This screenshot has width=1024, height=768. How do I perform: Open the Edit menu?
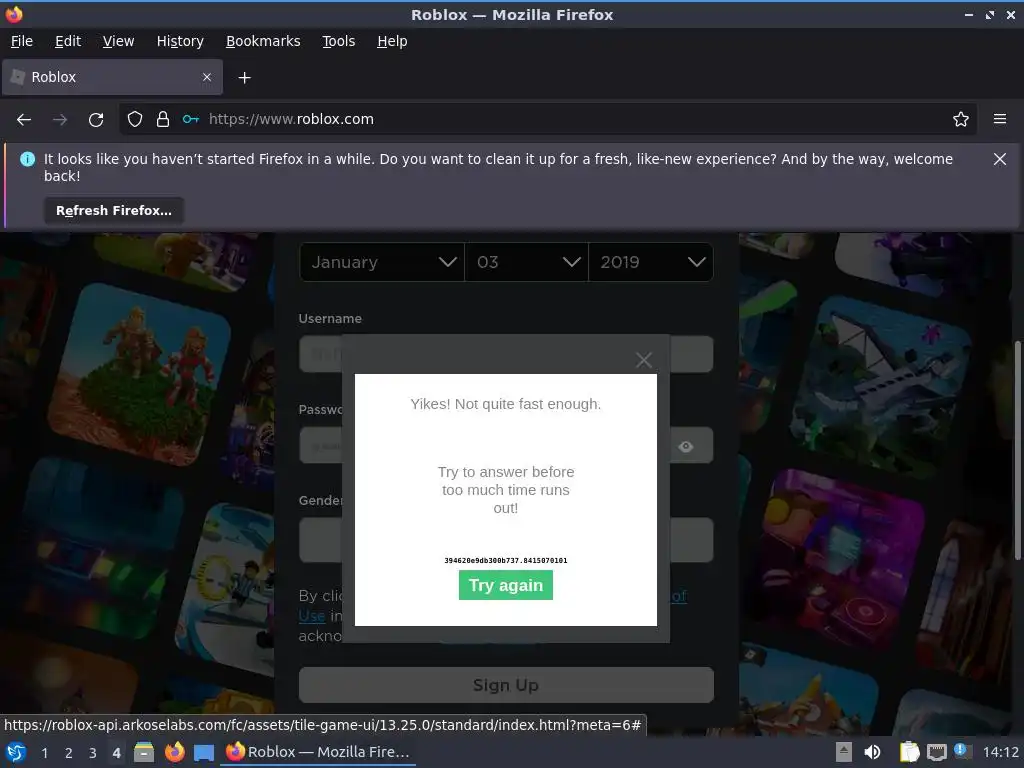click(x=68, y=41)
